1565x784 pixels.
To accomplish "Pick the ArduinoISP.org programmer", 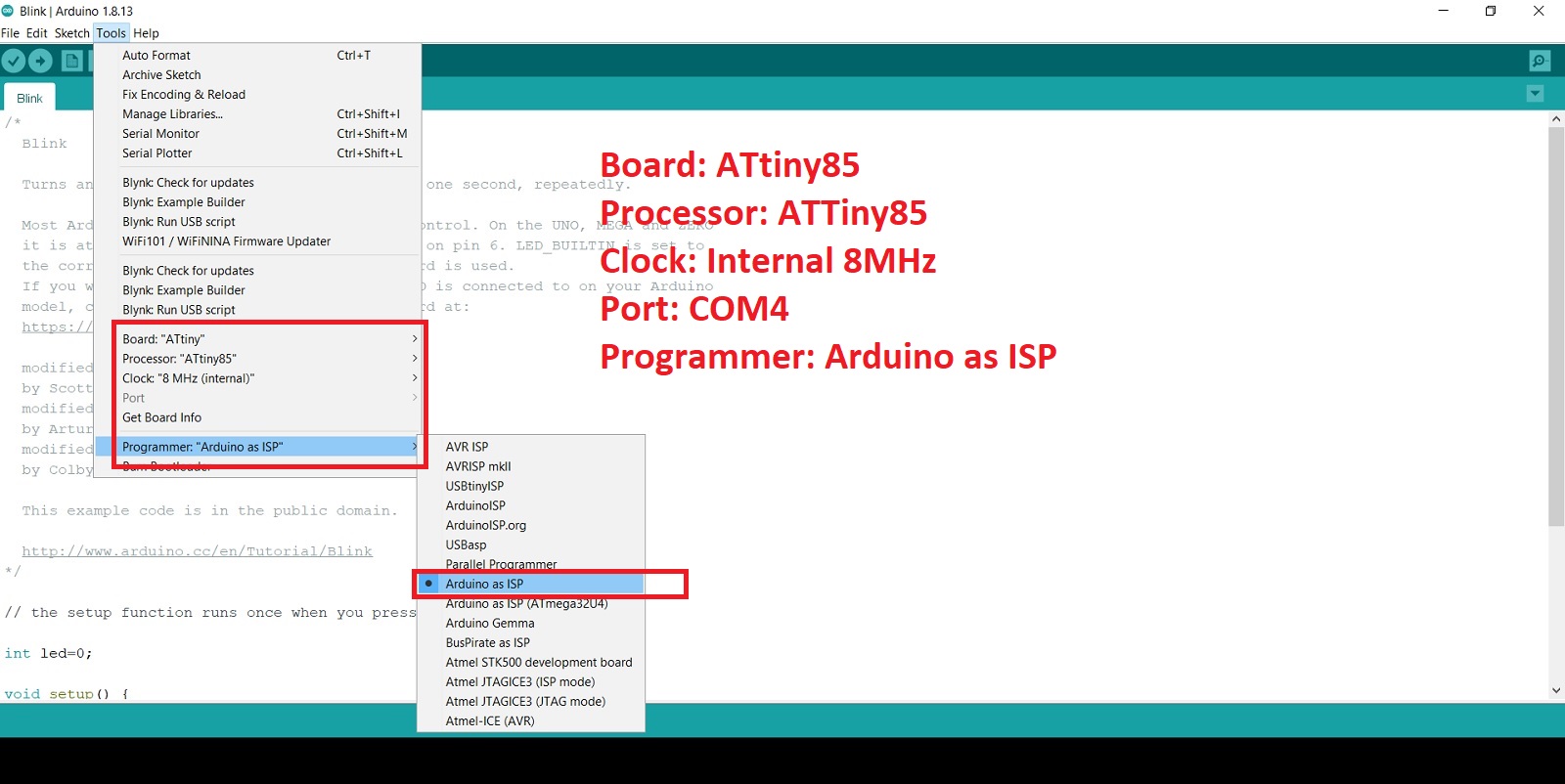I will pos(531,525).
